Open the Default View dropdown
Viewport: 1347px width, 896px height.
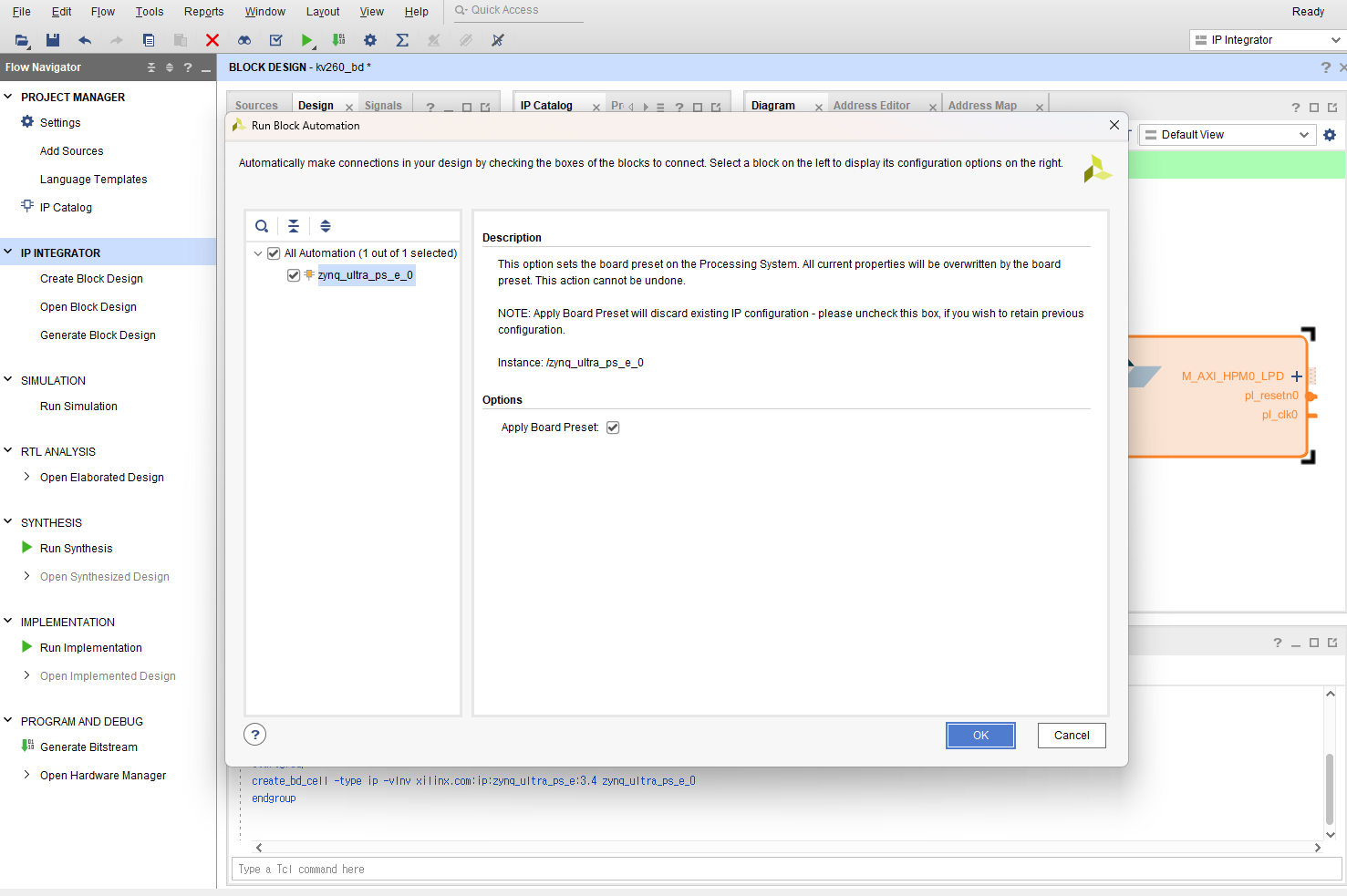click(1227, 135)
